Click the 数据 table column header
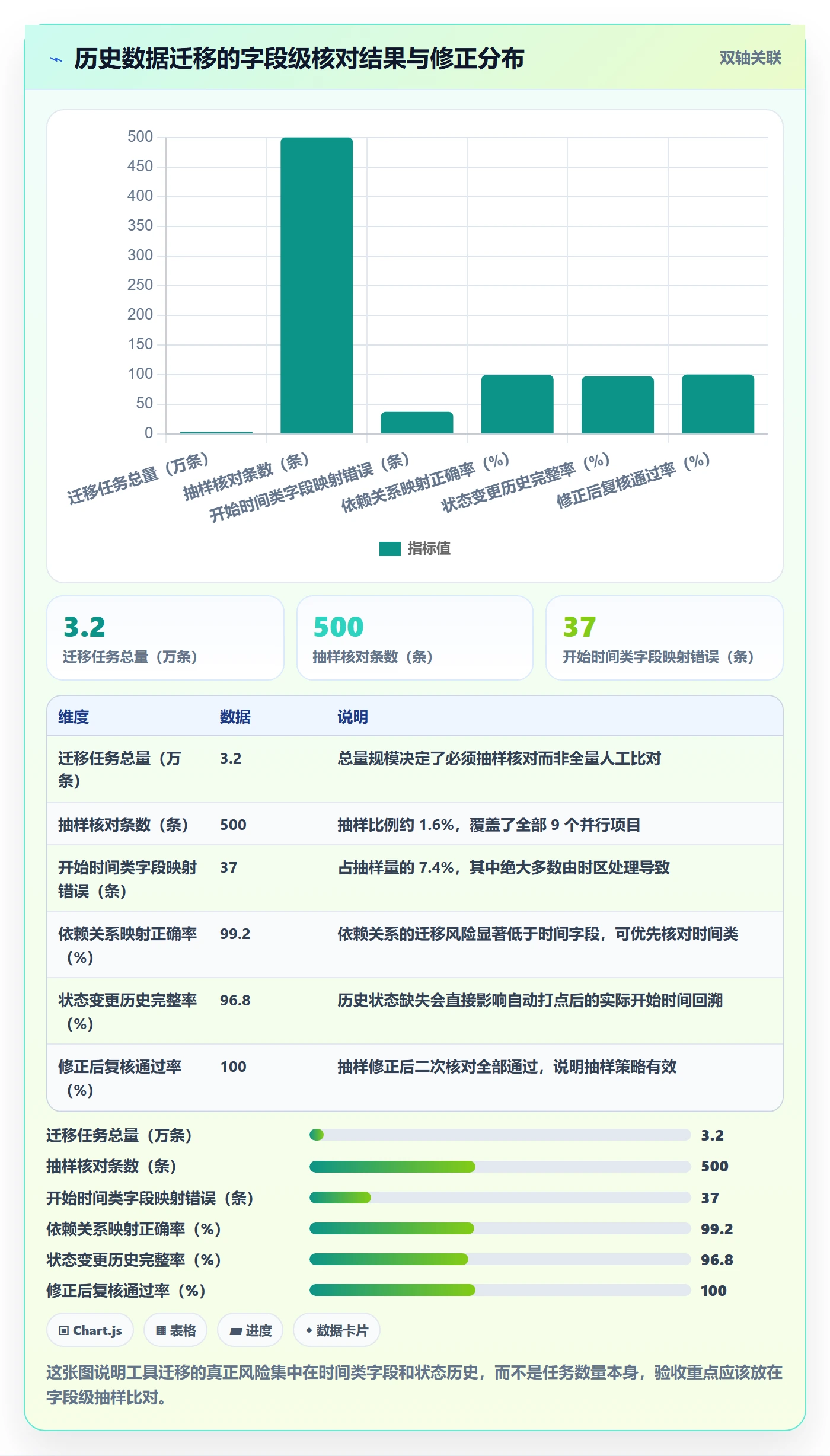Viewport: 830px width, 1456px height. coord(235,717)
